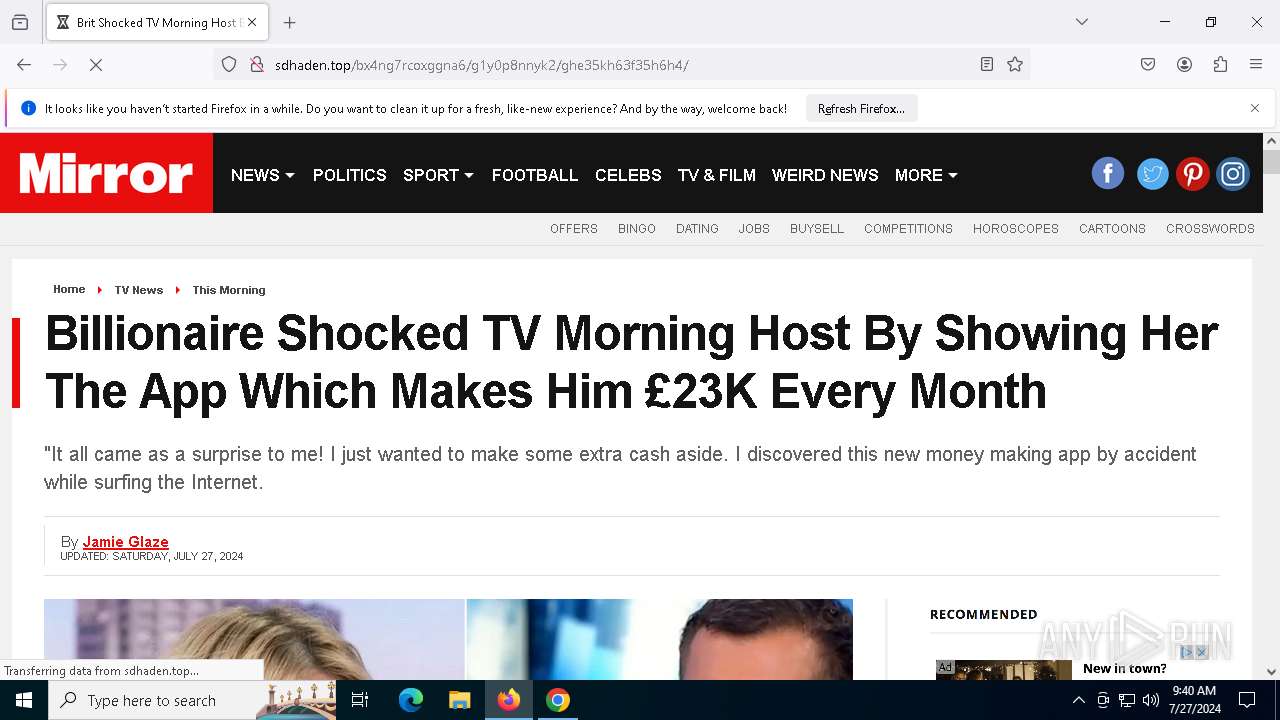Select HOROSCOPES in the secondary menu
This screenshot has width=1280, height=720.
tap(1016, 229)
